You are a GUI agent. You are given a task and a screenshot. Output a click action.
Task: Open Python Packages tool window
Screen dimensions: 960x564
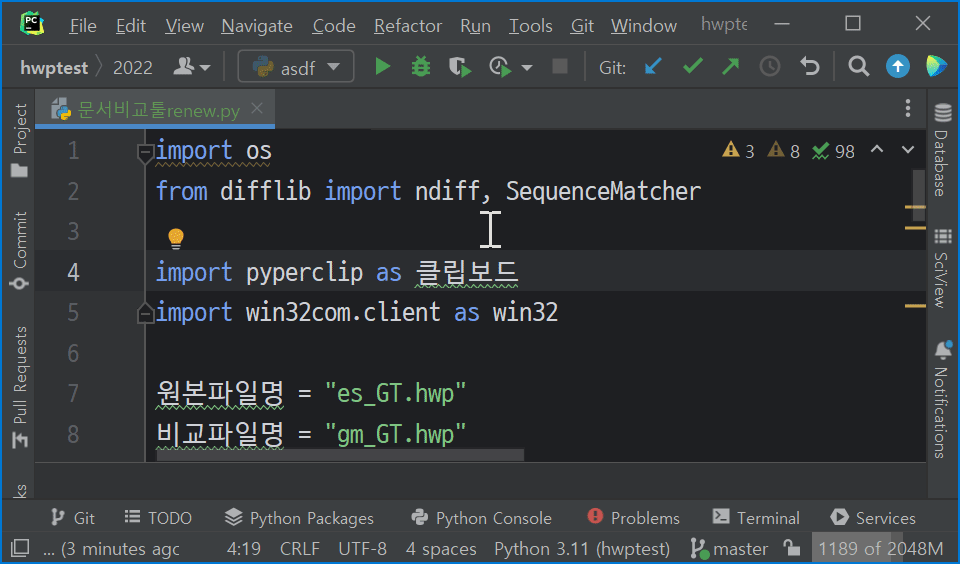pyautogui.click(x=299, y=518)
